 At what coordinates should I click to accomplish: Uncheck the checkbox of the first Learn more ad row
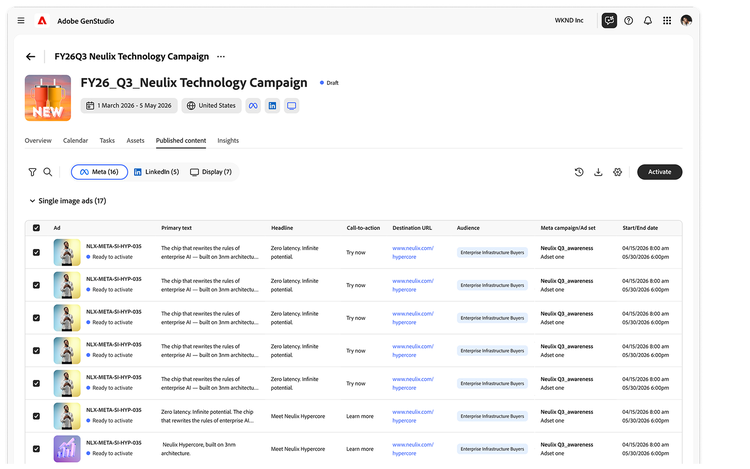[x=36, y=416]
